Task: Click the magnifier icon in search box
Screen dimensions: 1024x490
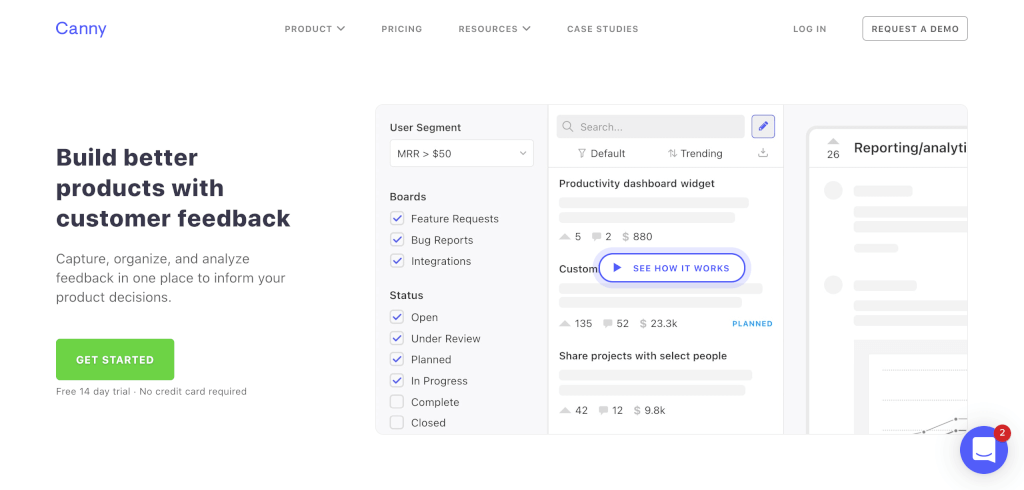Action: pyautogui.click(x=568, y=127)
